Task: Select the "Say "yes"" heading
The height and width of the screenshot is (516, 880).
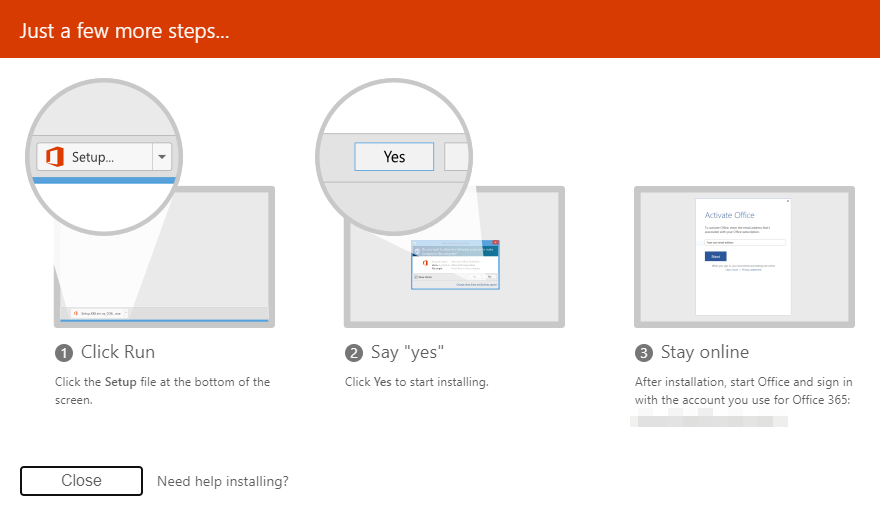Action: coord(407,352)
